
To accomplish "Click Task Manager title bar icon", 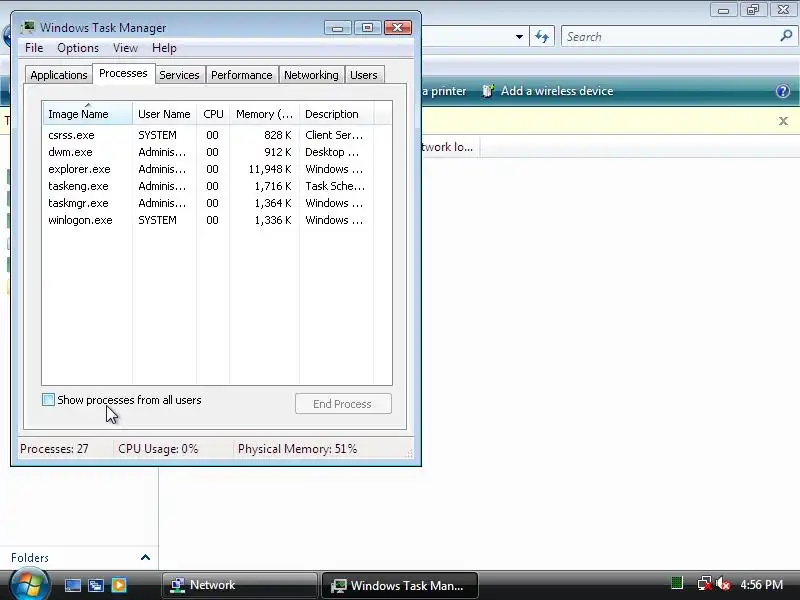I will (28, 27).
